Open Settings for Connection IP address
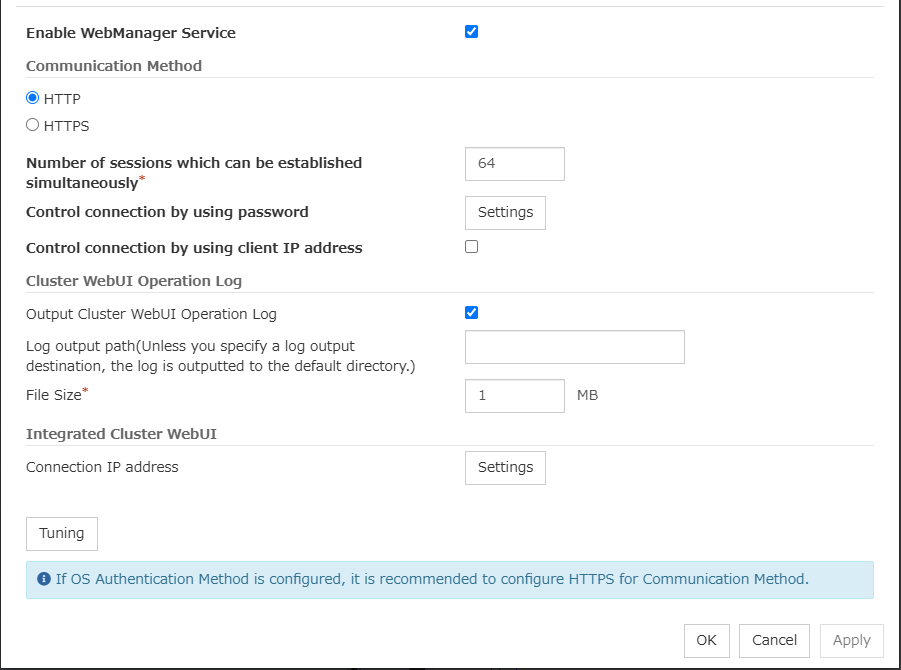The width and height of the screenshot is (901, 670). coord(505,468)
